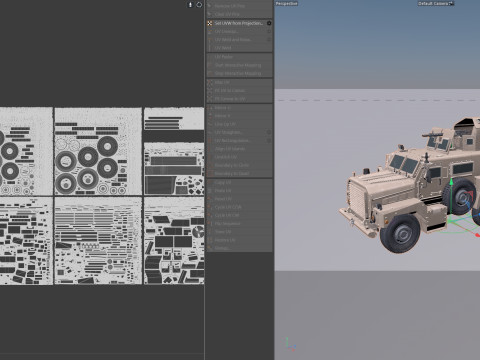The width and height of the screenshot is (480, 360).
Task: Choose Cleanup at the list bottom
Action: [240, 248]
